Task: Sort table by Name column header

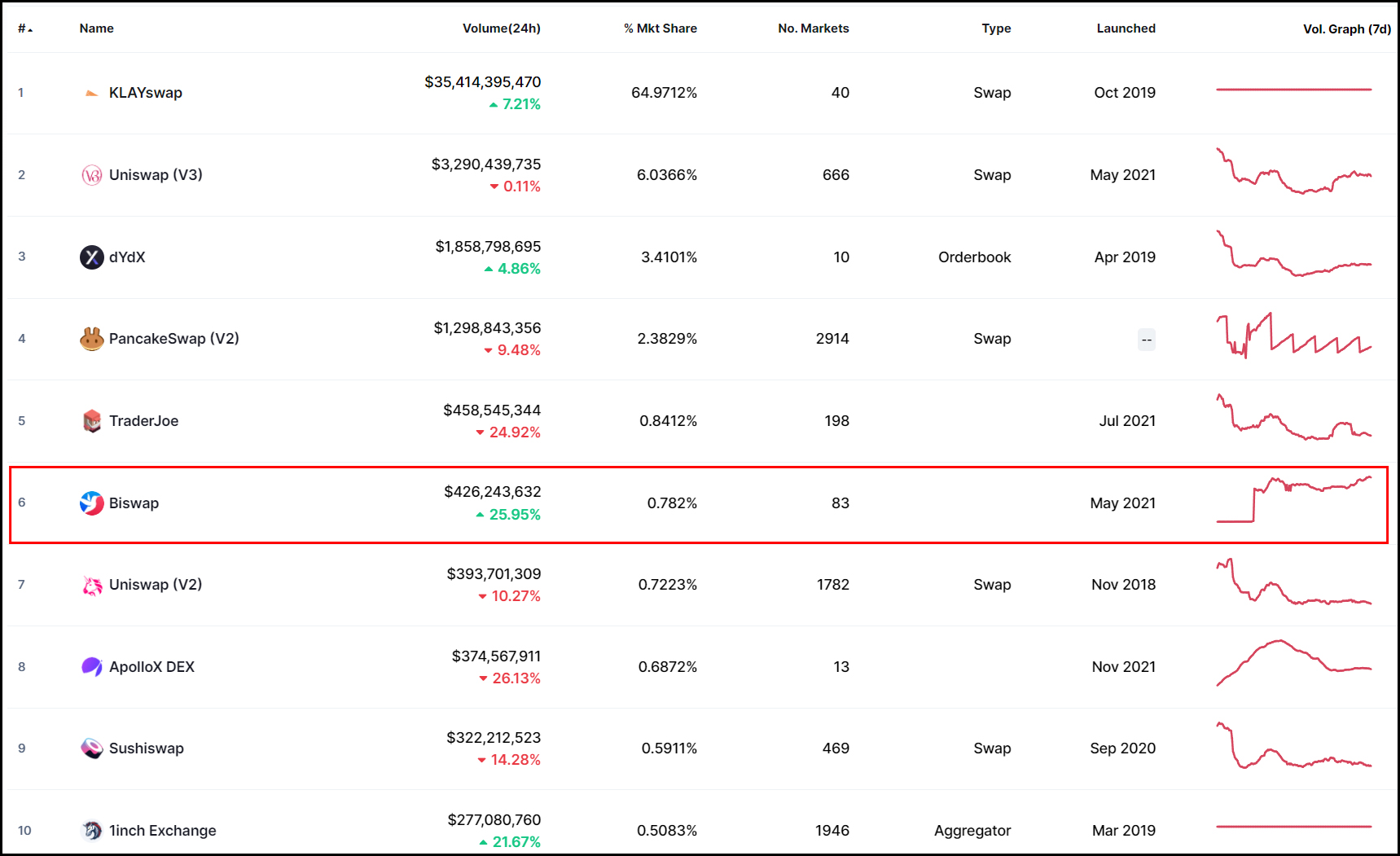Action: [96, 29]
